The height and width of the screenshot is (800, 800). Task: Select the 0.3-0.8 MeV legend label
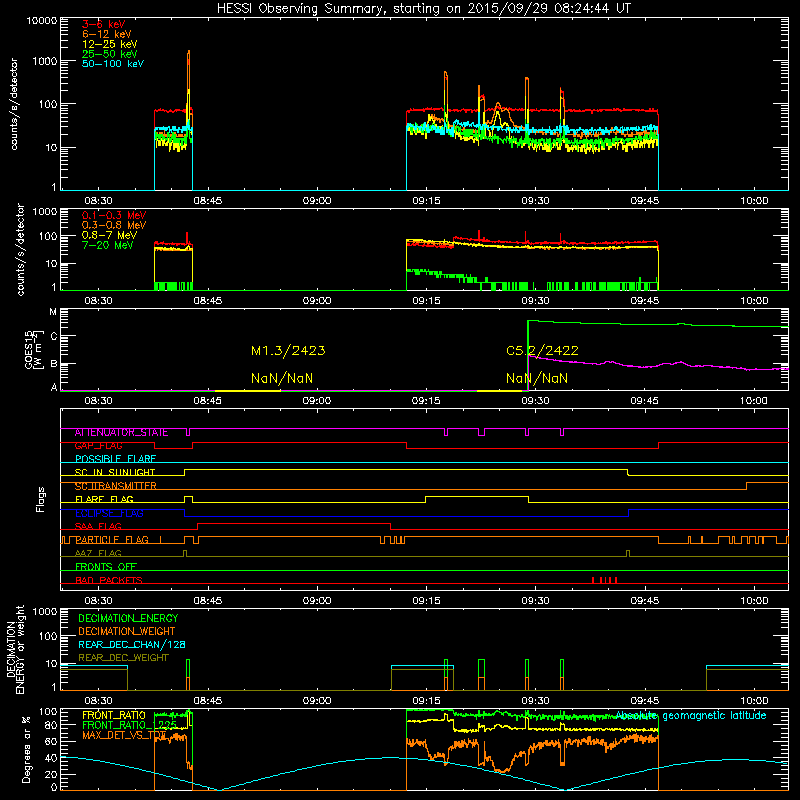click(114, 225)
